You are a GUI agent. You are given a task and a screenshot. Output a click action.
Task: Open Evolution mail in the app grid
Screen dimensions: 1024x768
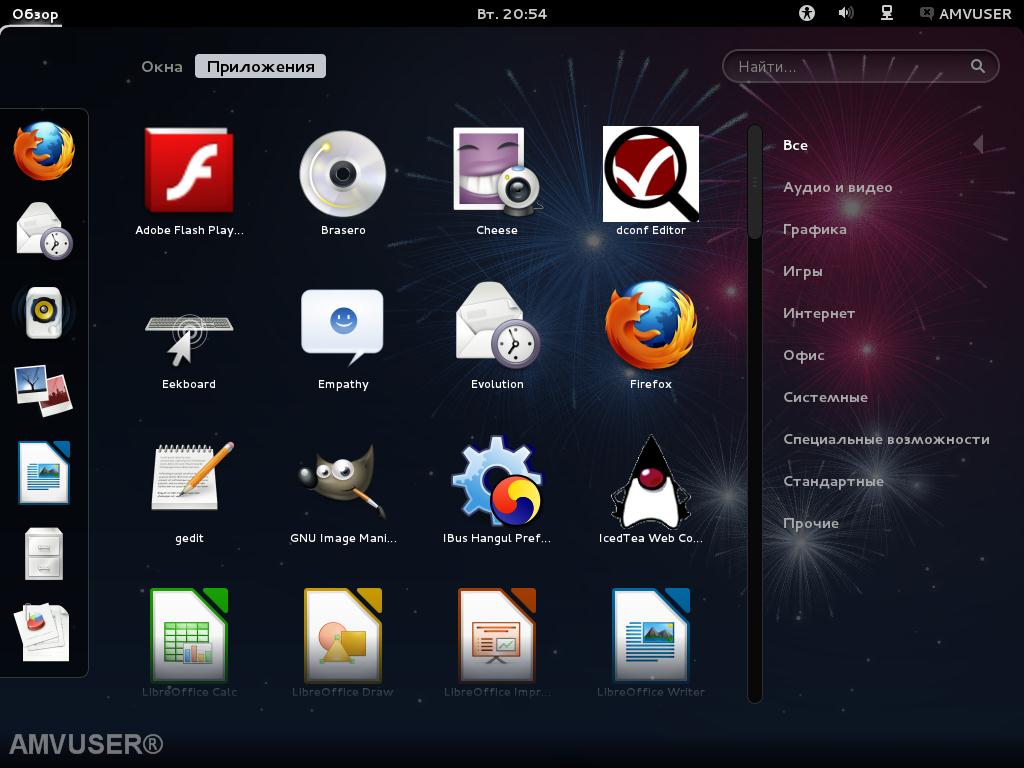[497, 336]
